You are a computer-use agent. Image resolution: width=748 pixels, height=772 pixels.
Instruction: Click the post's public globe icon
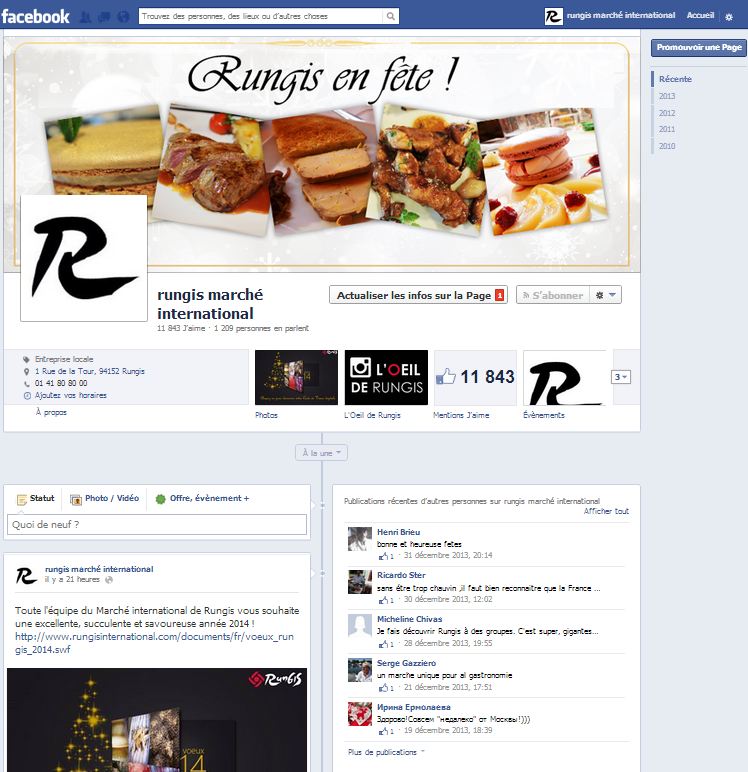(109, 580)
